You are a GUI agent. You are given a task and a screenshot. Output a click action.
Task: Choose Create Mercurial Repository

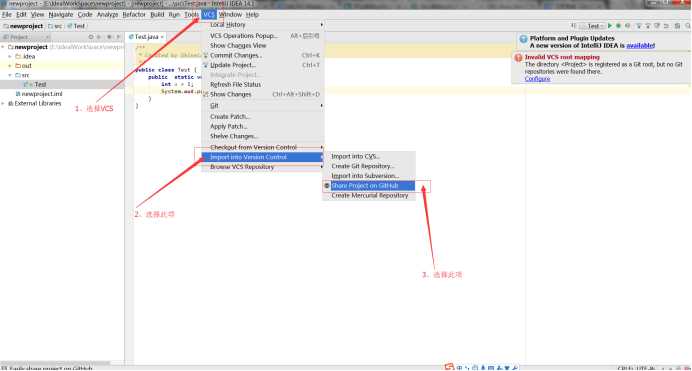coord(369,195)
